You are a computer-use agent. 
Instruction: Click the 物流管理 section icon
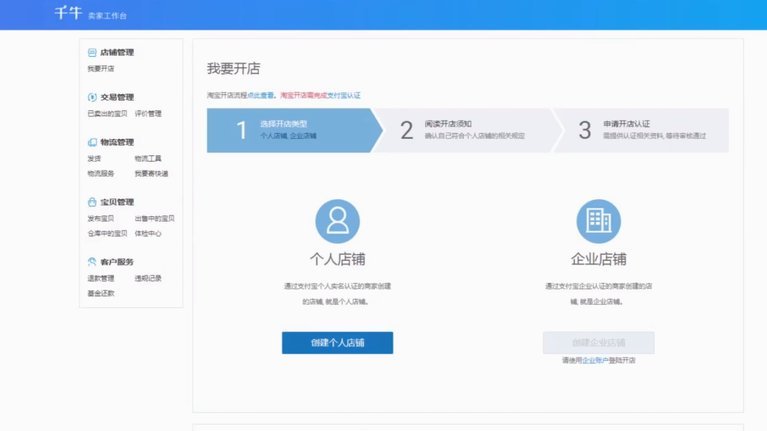coord(92,142)
